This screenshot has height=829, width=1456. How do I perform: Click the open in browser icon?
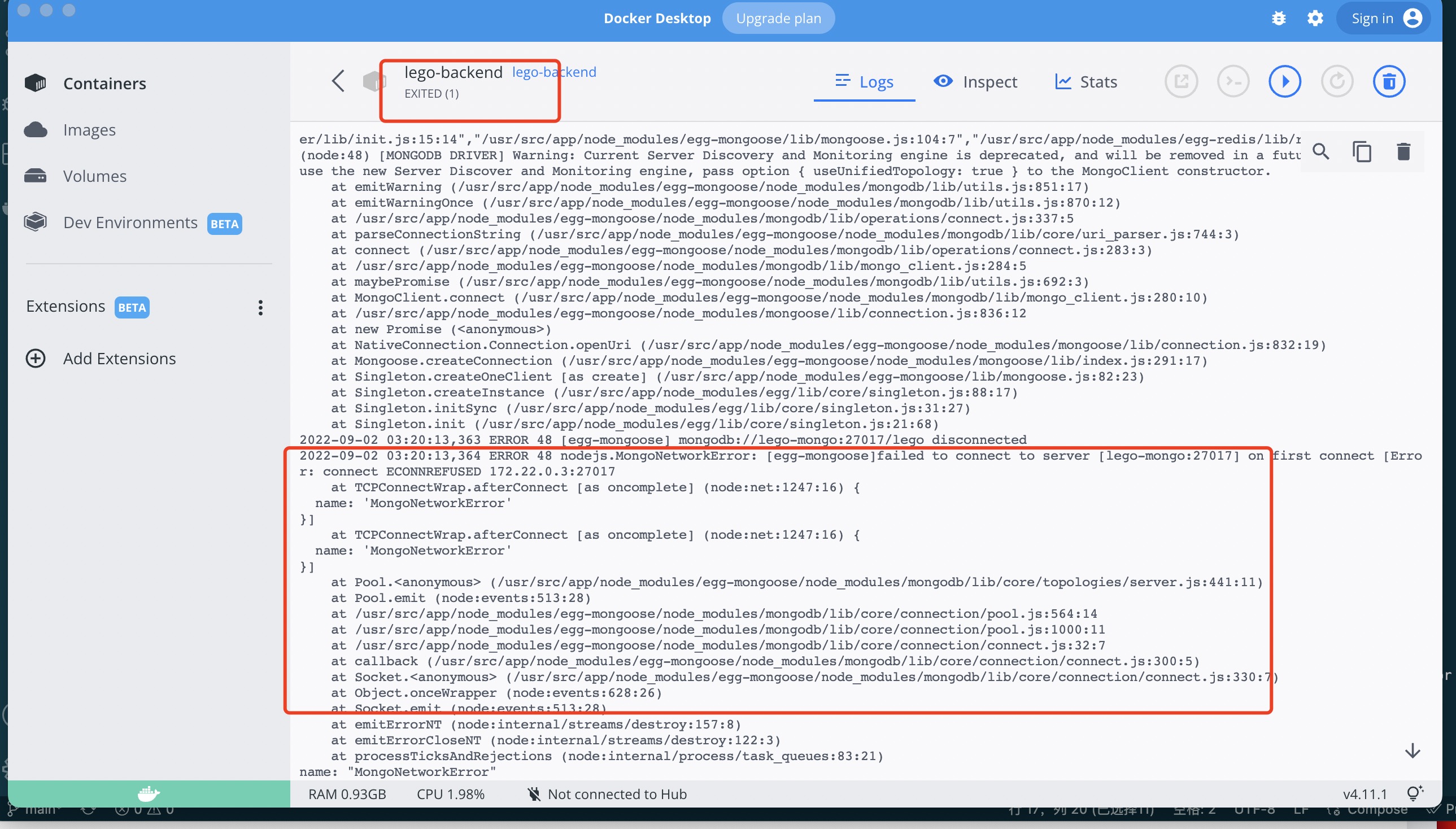pyautogui.click(x=1181, y=81)
